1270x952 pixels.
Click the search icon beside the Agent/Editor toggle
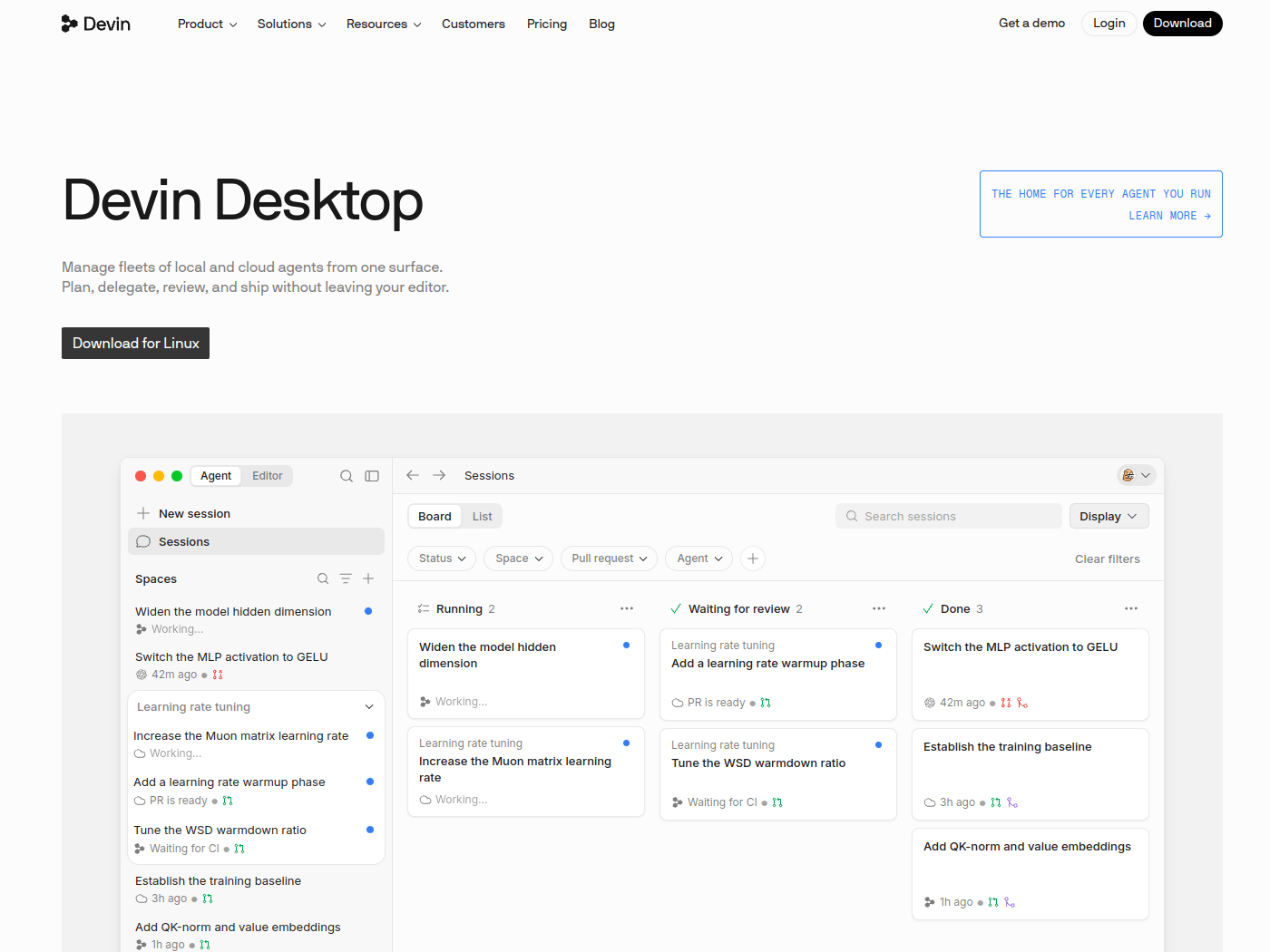(347, 476)
